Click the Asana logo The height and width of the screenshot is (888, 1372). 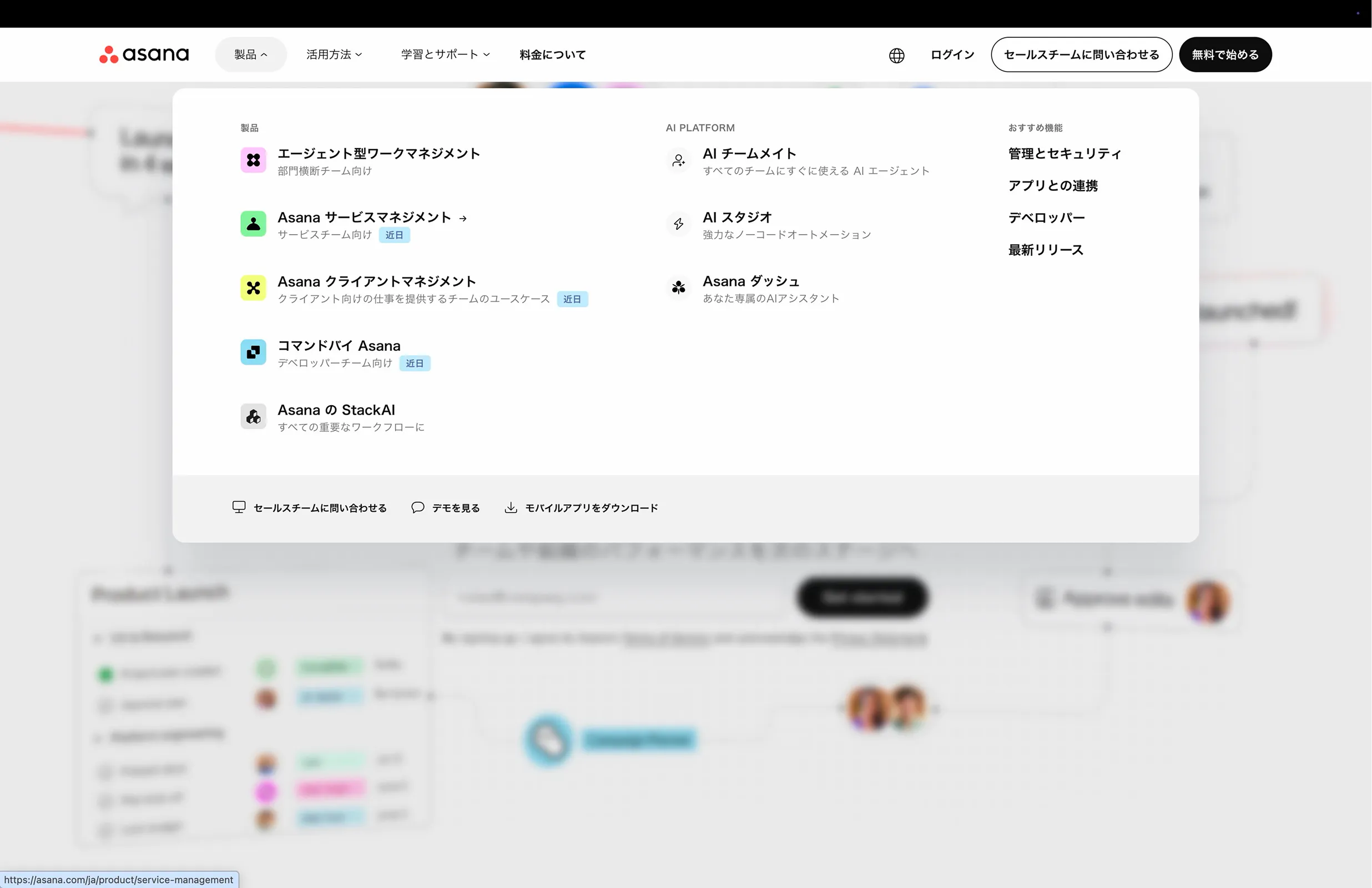pyautogui.click(x=144, y=54)
